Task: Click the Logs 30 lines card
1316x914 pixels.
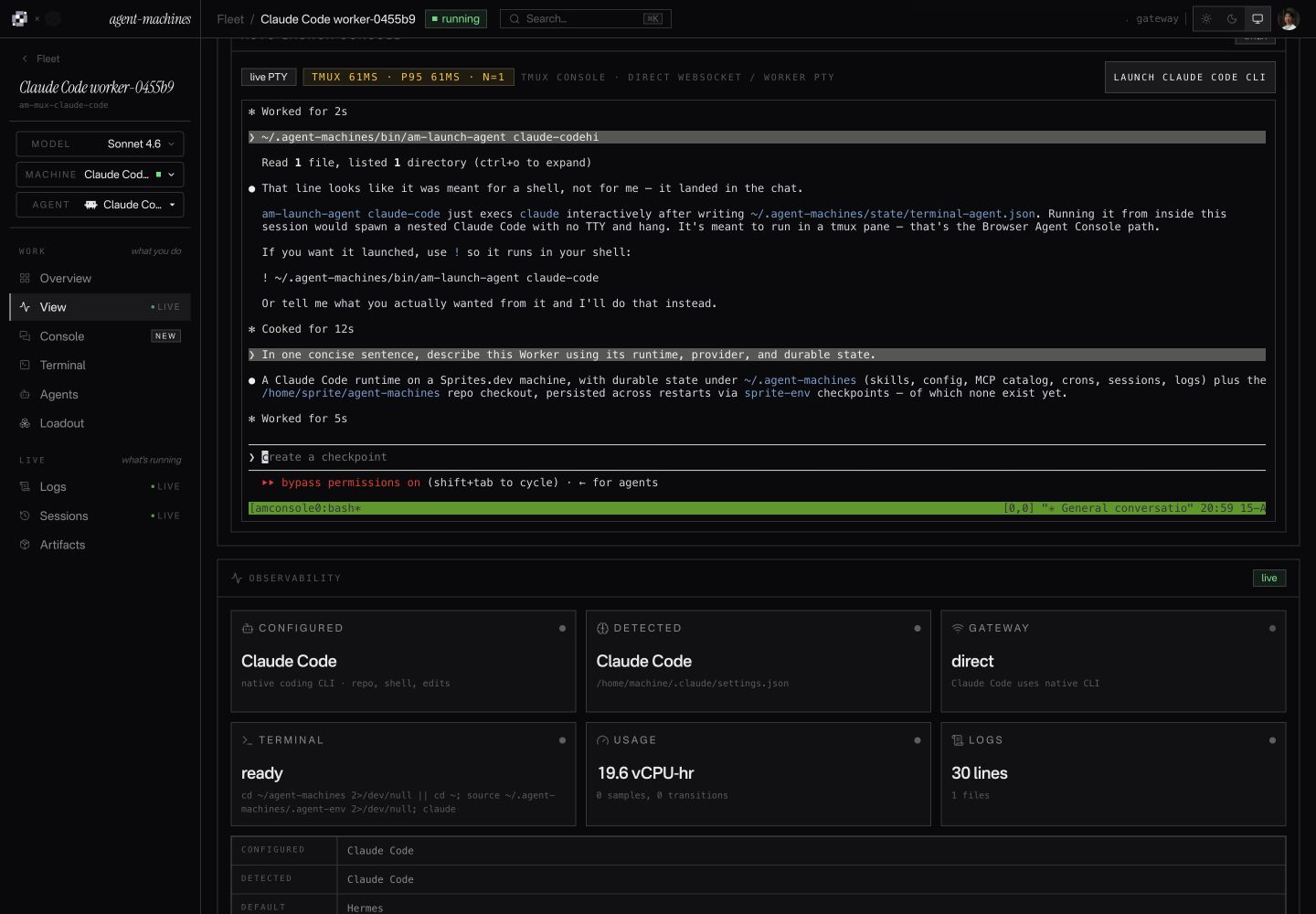Action: 1113,774
